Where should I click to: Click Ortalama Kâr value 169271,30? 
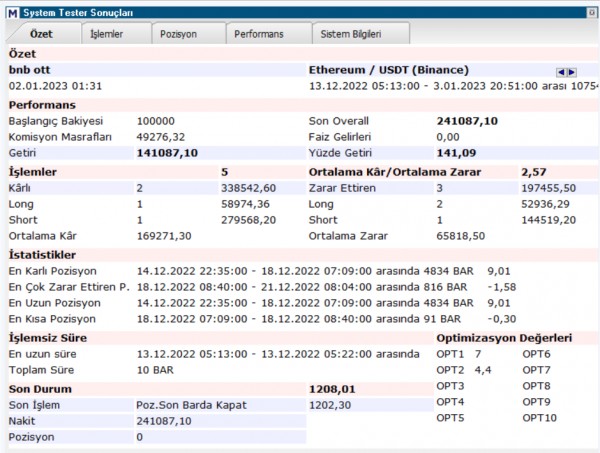click(x=164, y=236)
